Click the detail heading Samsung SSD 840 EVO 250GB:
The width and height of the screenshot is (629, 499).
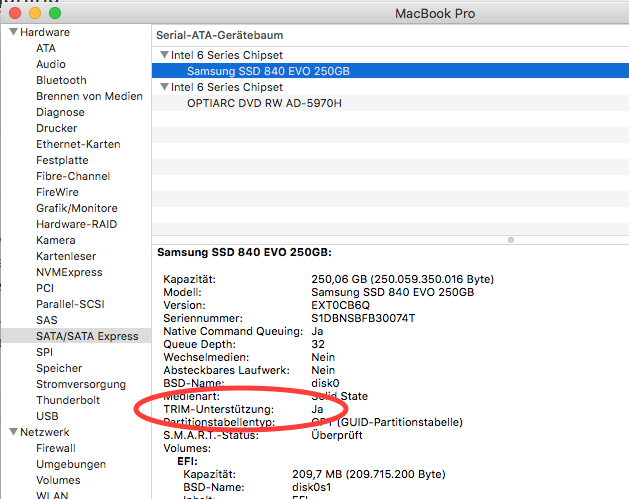tap(244, 252)
